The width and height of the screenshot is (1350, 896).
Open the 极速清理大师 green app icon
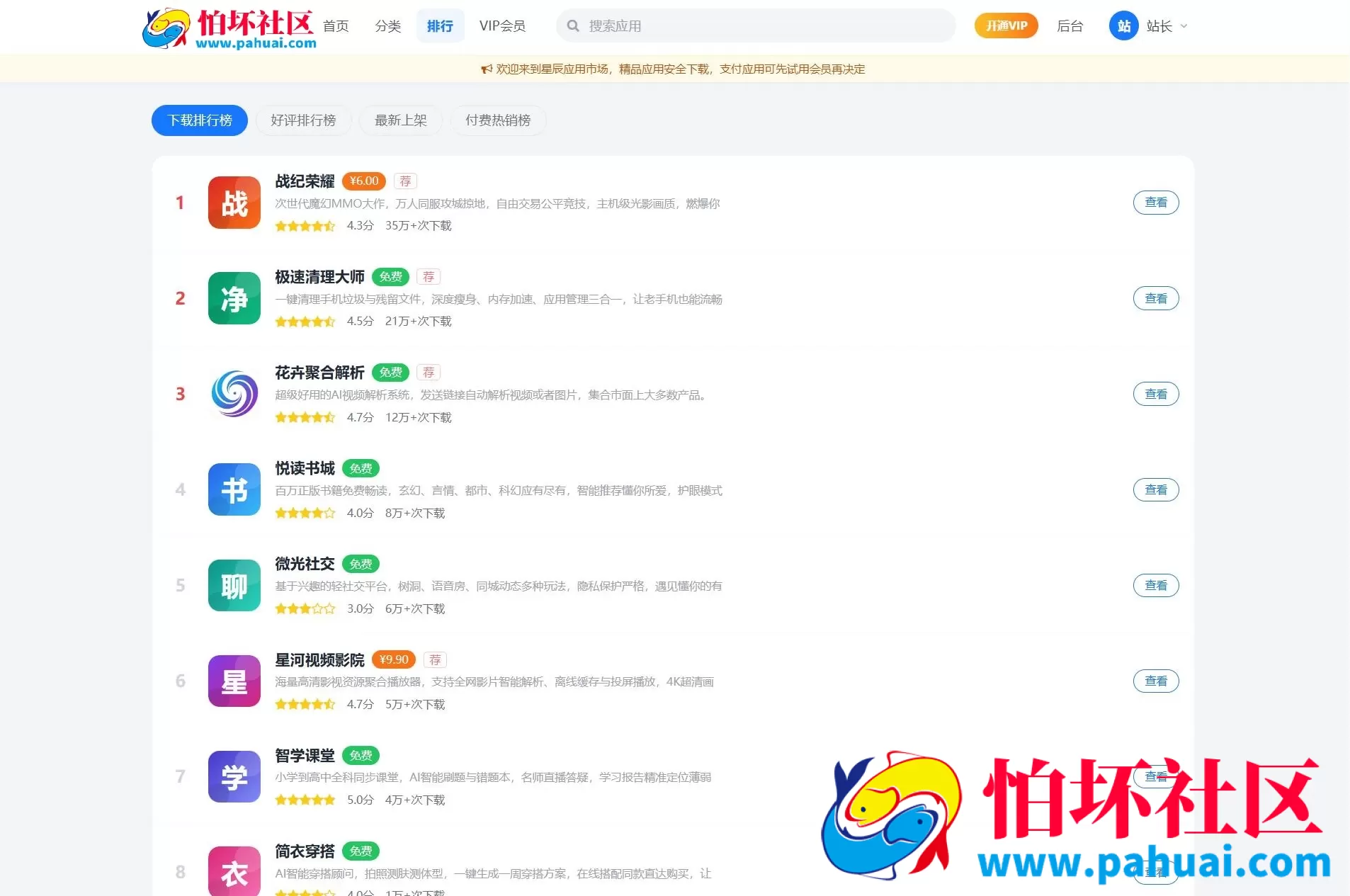[234, 298]
